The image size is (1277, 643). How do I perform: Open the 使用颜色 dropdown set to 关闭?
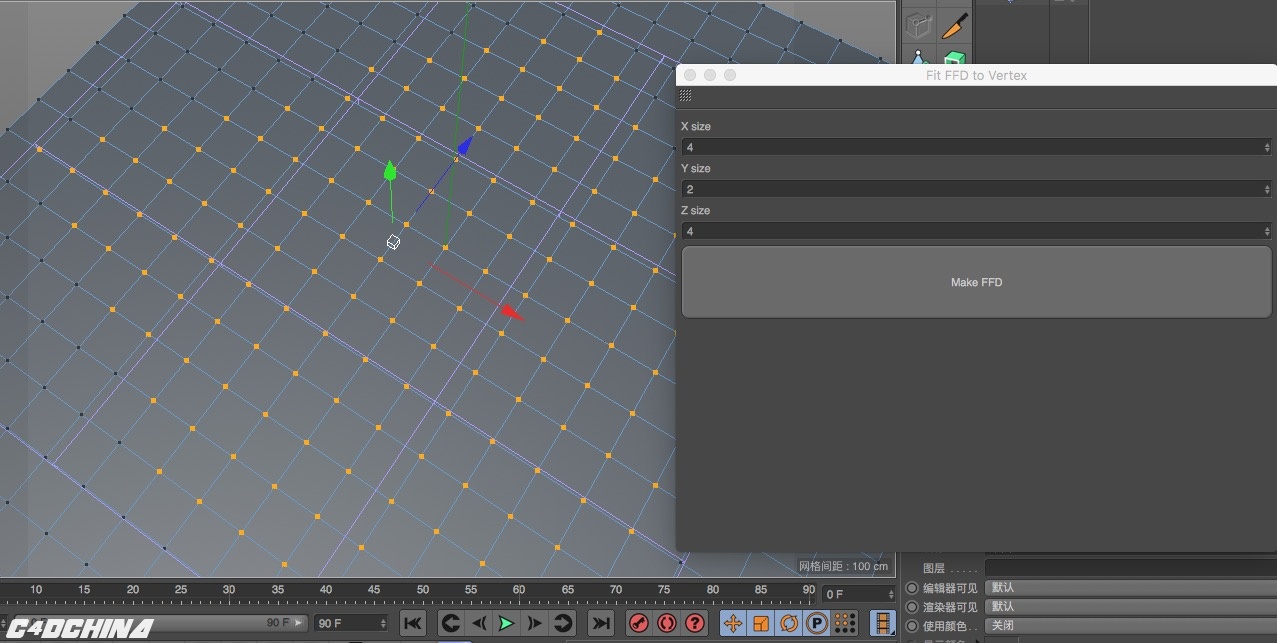coord(1130,626)
